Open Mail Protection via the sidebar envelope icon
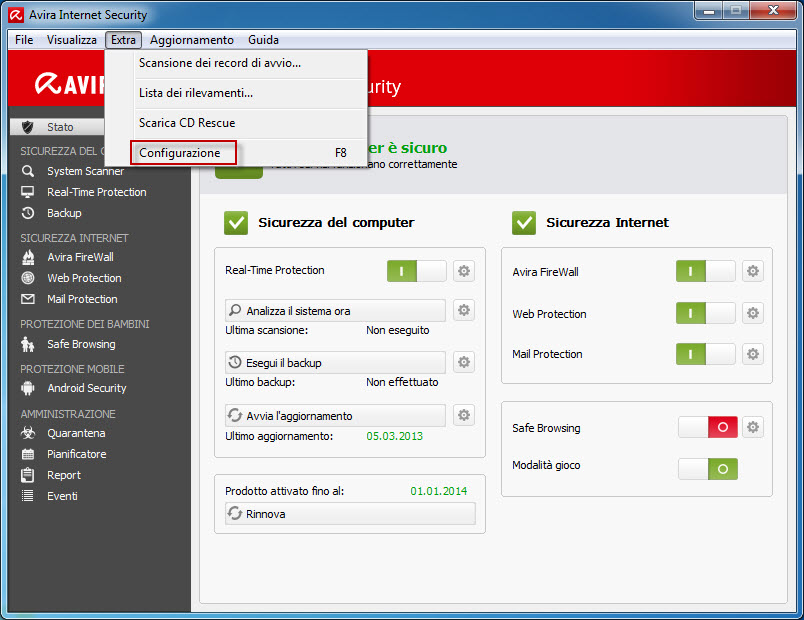This screenshot has height=620, width=804. [28, 299]
